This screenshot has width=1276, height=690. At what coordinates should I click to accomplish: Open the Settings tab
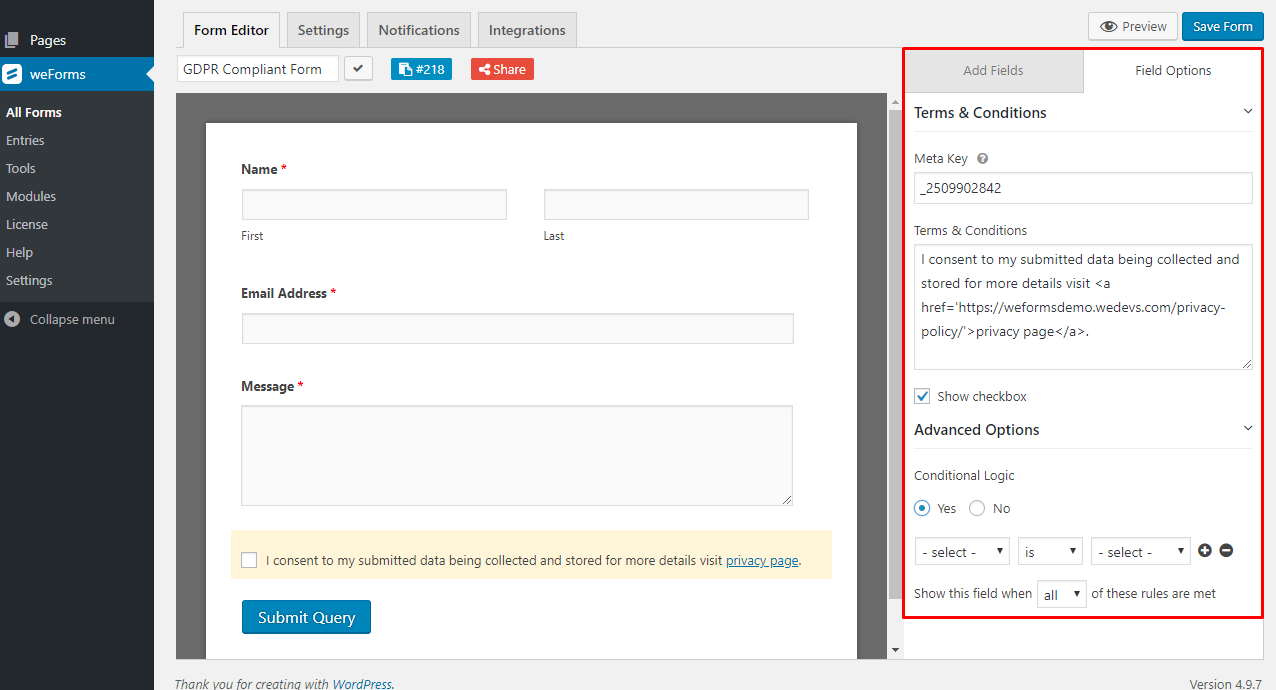[x=323, y=30]
